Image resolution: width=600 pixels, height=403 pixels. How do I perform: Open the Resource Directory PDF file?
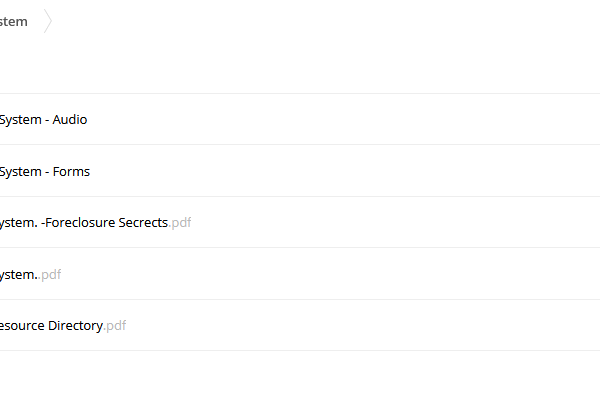tap(63, 325)
